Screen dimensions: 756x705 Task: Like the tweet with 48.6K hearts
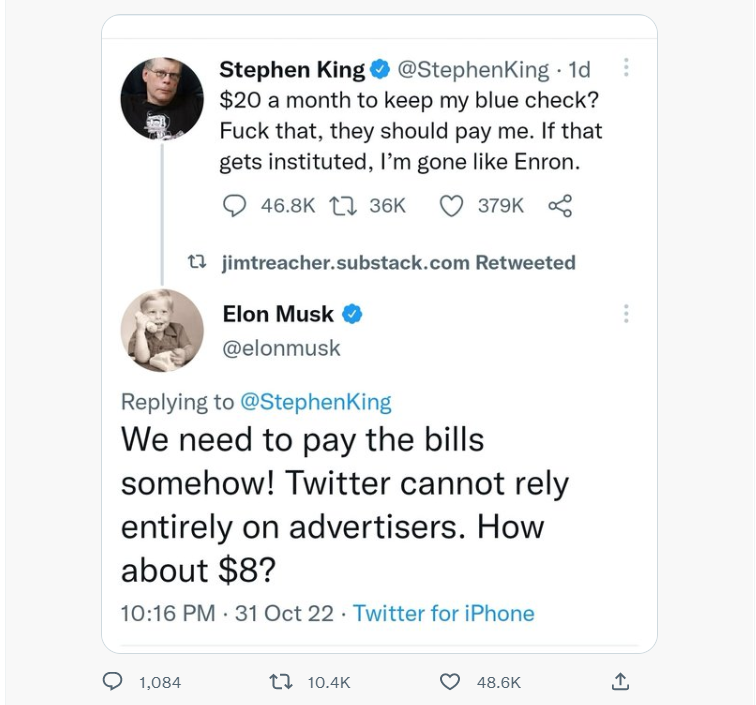point(450,682)
